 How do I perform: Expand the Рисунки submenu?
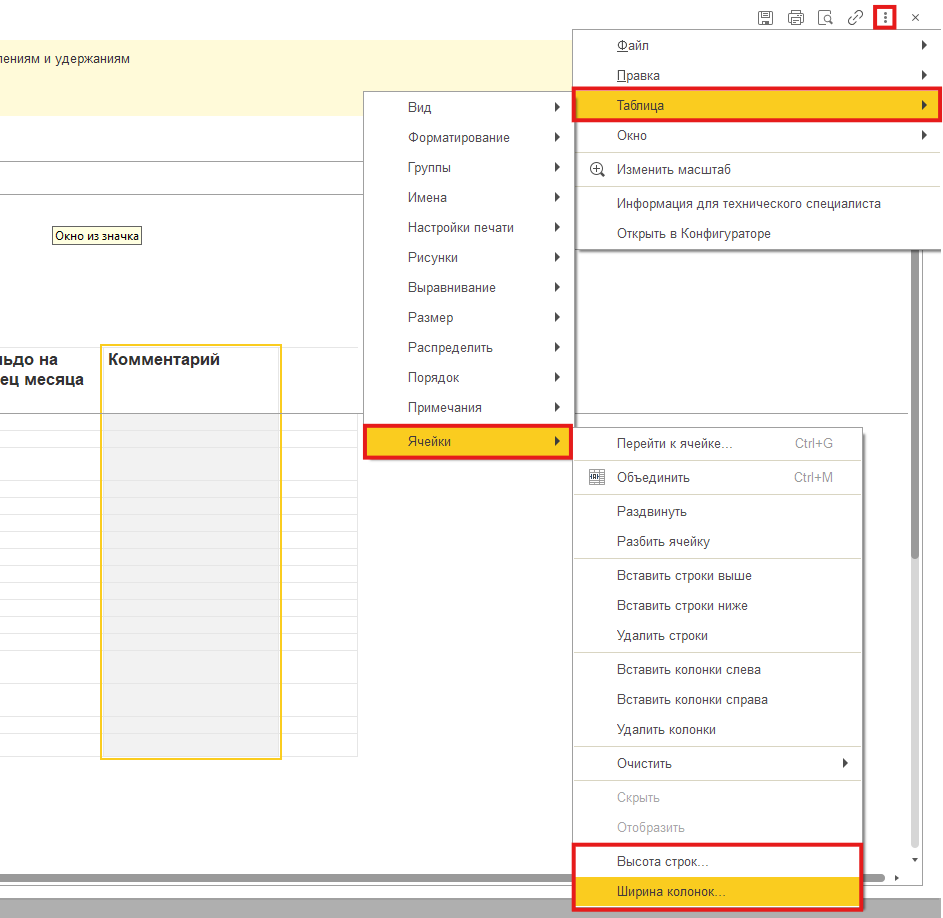[469, 257]
